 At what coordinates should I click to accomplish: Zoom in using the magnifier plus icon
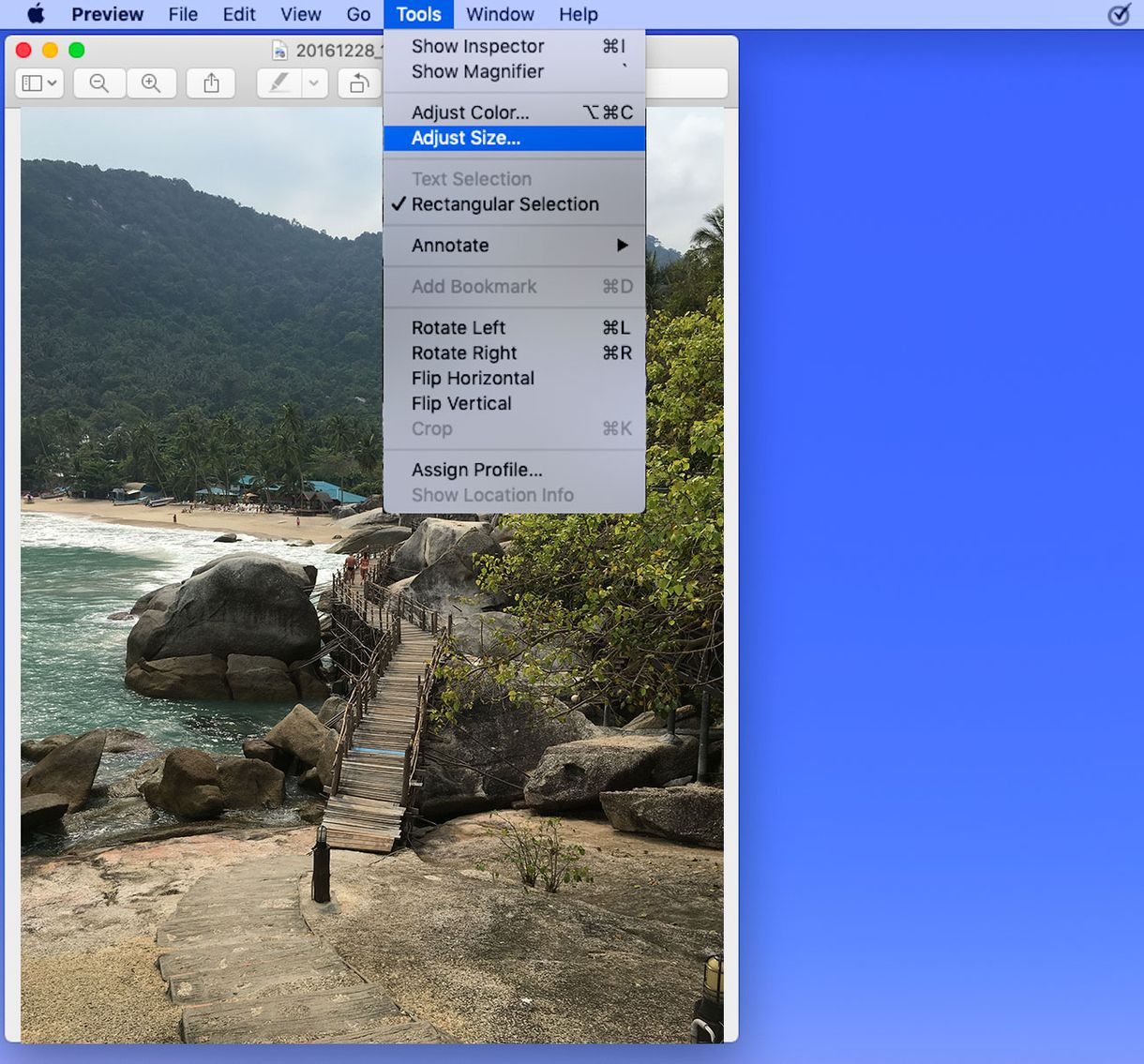click(151, 82)
